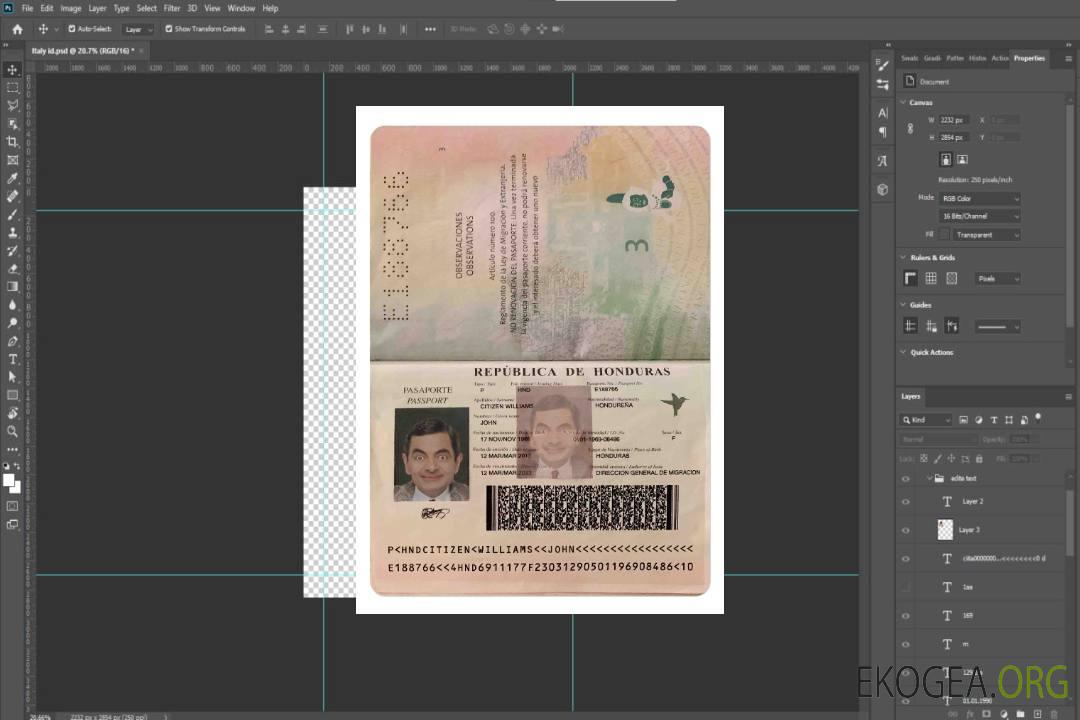Show the hidden '1аа' text layer

pyautogui.click(x=906, y=587)
